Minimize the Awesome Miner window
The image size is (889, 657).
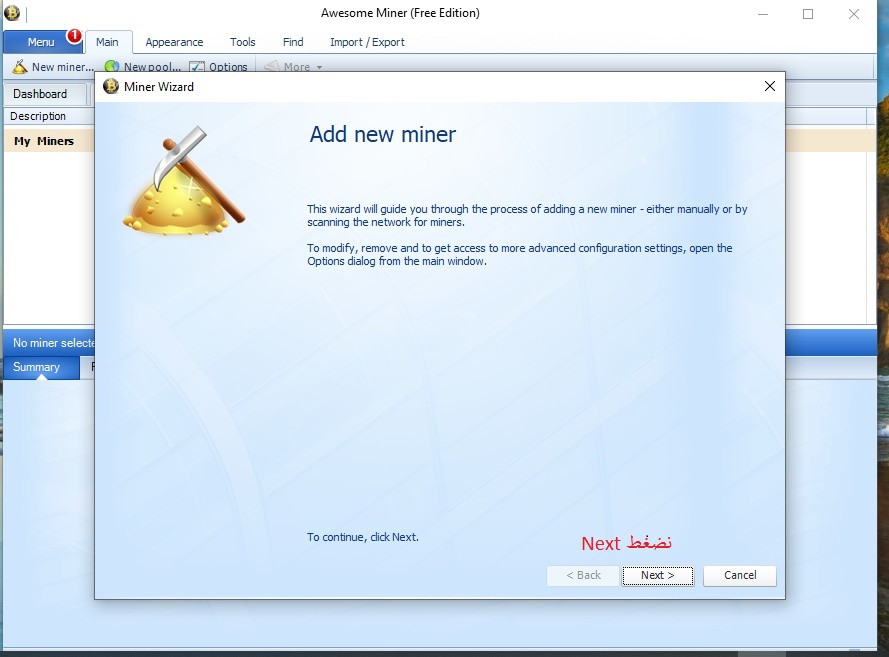click(763, 14)
